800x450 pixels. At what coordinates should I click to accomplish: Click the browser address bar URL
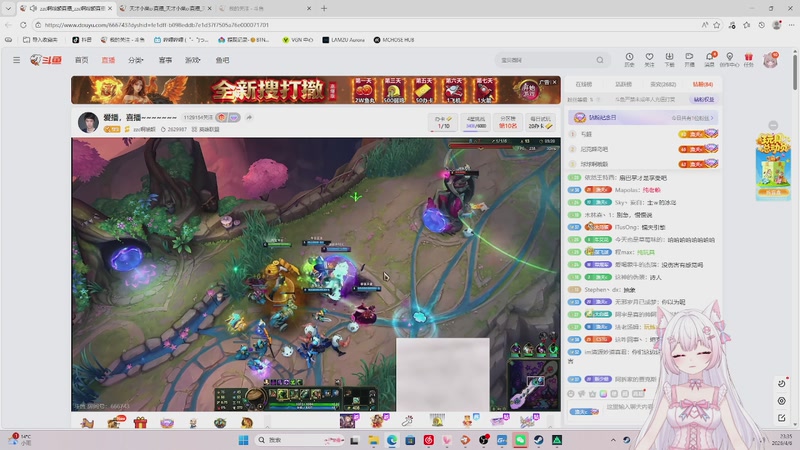pyautogui.click(x=156, y=24)
